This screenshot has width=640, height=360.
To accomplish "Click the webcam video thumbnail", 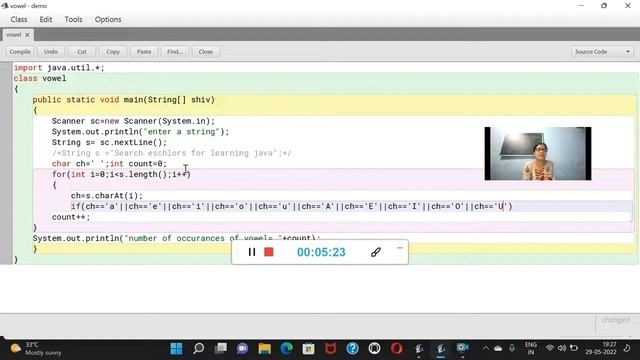I will (538, 153).
